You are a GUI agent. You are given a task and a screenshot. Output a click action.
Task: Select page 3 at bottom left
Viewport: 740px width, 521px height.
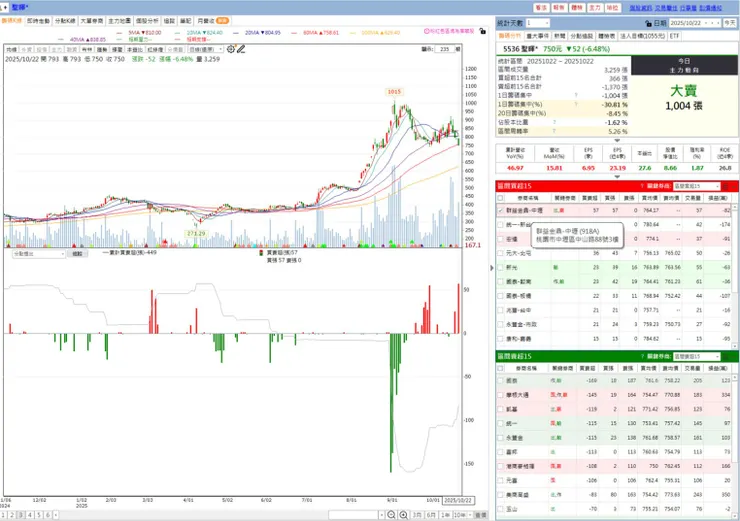tap(21, 515)
